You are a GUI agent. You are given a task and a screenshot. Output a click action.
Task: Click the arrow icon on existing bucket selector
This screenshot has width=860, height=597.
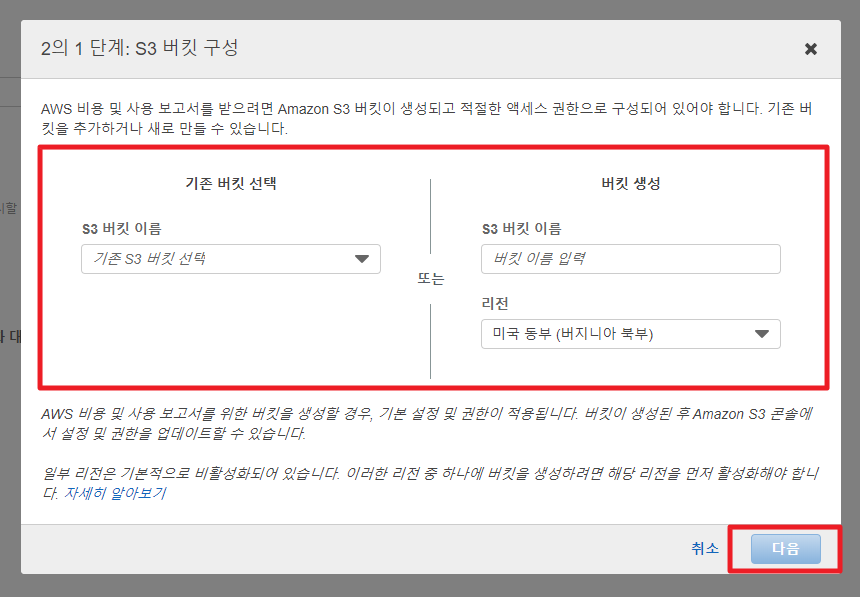point(362,259)
